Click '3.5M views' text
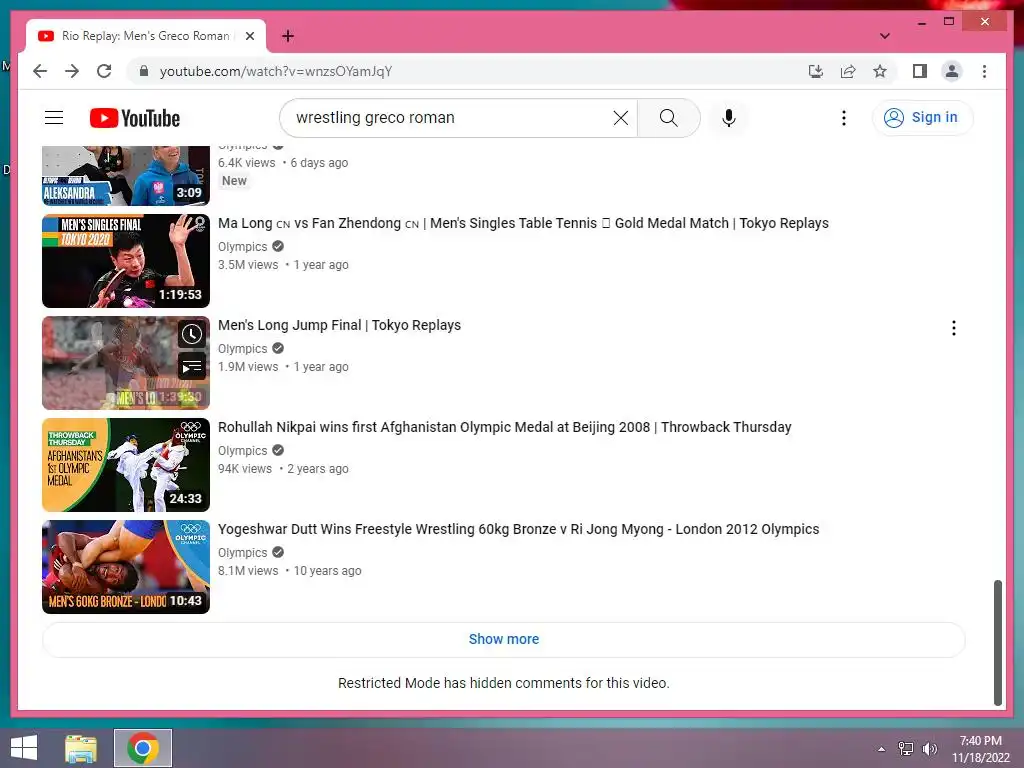1024x768 pixels. click(x=248, y=265)
